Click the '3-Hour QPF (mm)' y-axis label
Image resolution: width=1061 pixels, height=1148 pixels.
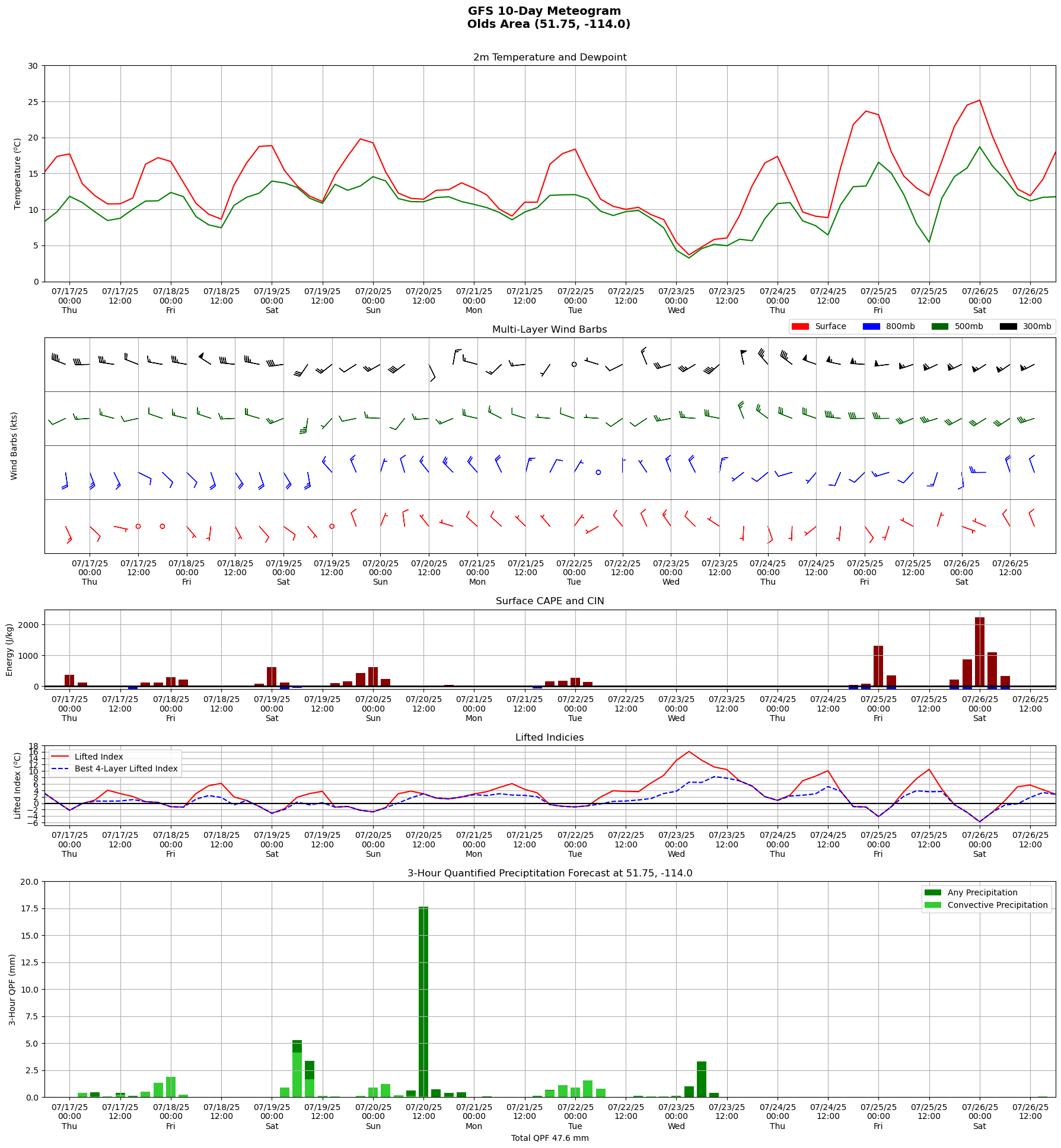pos(12,990)
